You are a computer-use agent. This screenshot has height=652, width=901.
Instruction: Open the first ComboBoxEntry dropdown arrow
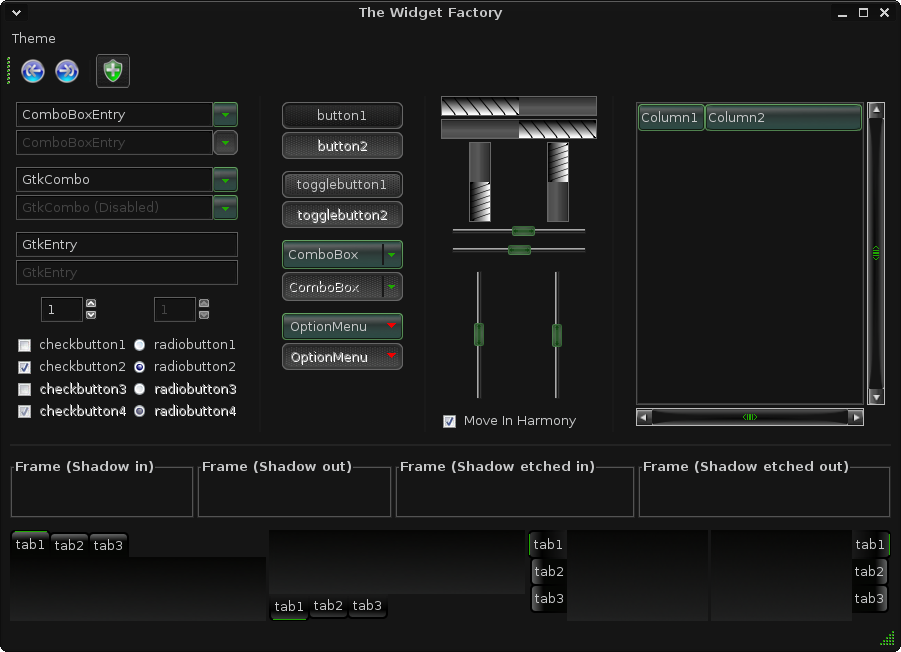(225, 114)
